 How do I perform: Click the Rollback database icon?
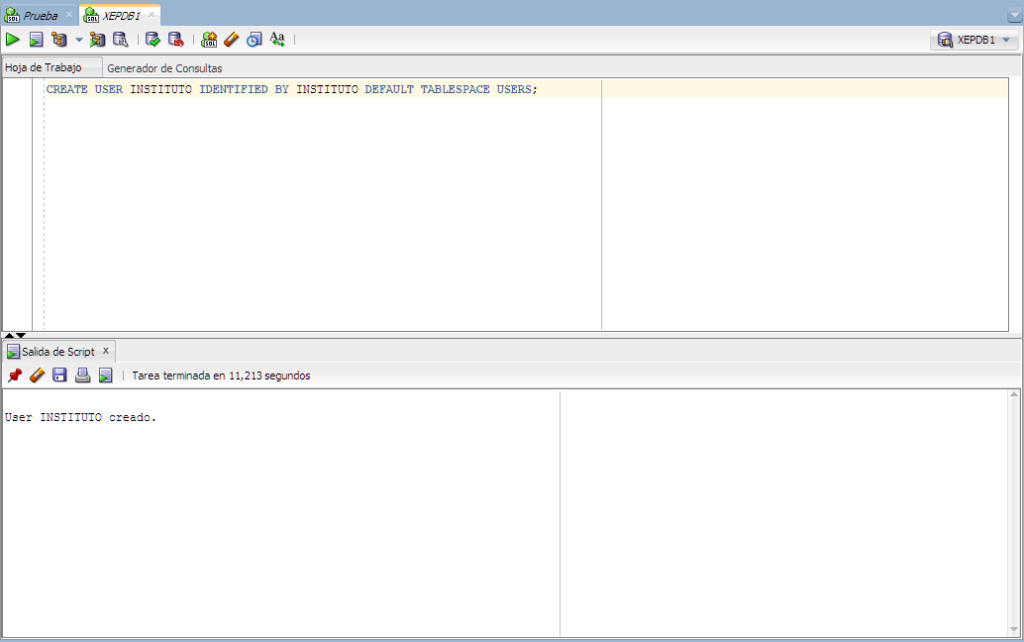(x=176, y=40)
